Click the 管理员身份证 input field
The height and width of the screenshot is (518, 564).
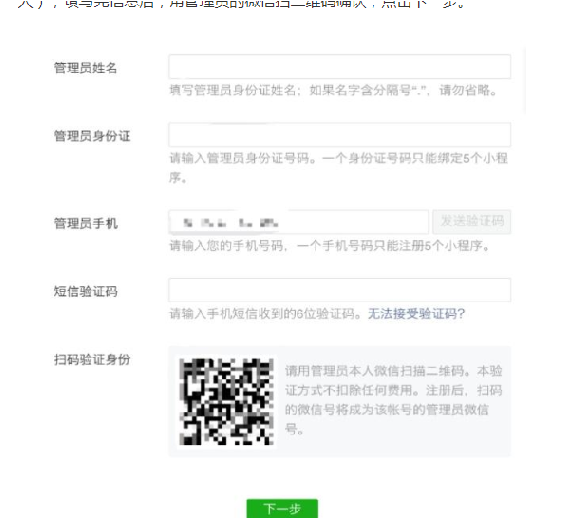click(x=340, y=135)
